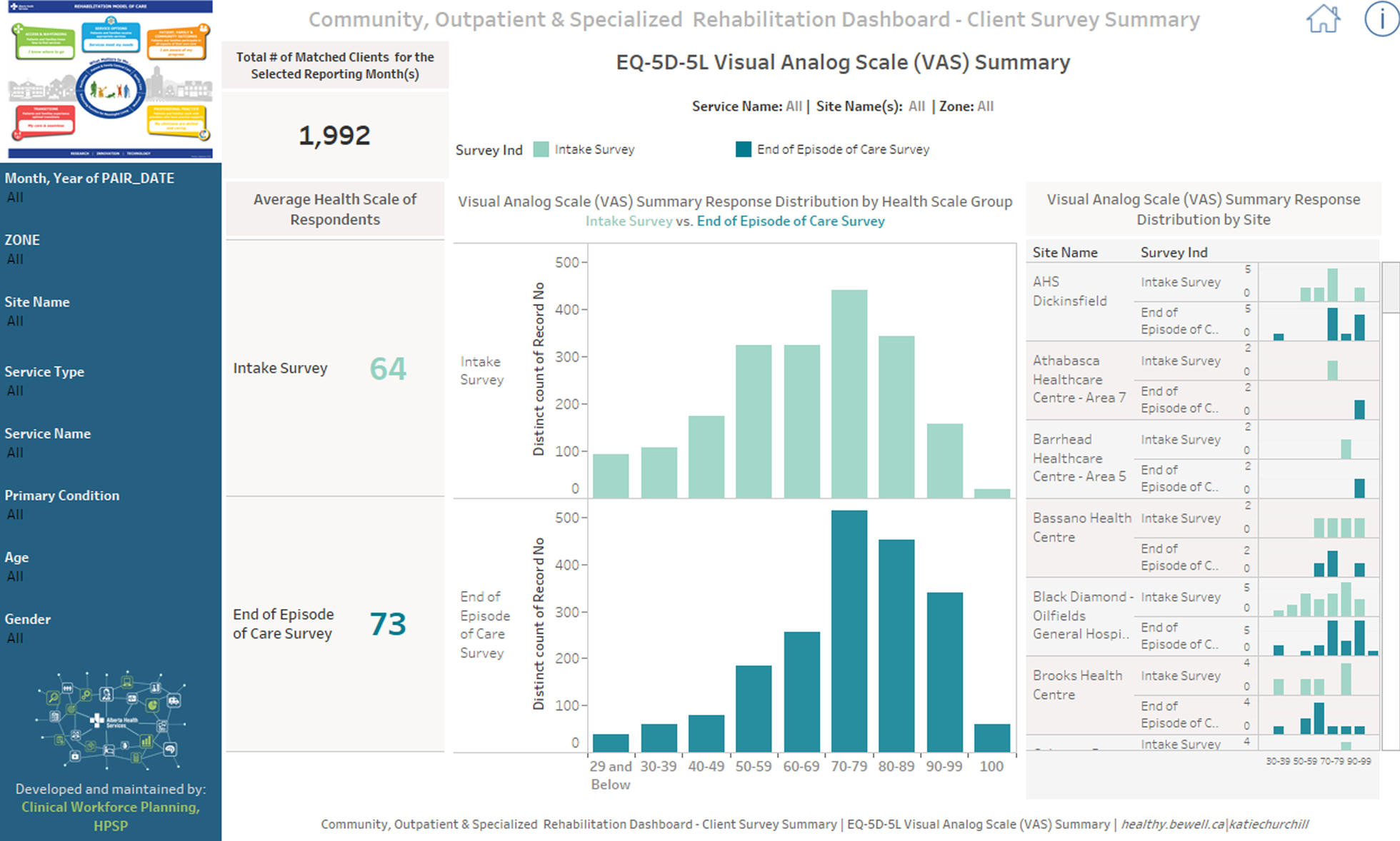This screenshot has height=841, width=1400.
Task: Click the Alberta Health Services network logo
Action: click(x=111, y=720)
